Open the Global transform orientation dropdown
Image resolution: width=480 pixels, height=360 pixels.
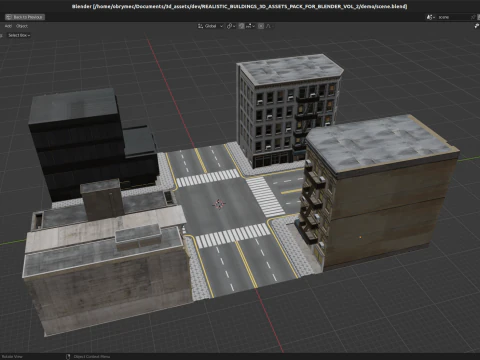210,26
